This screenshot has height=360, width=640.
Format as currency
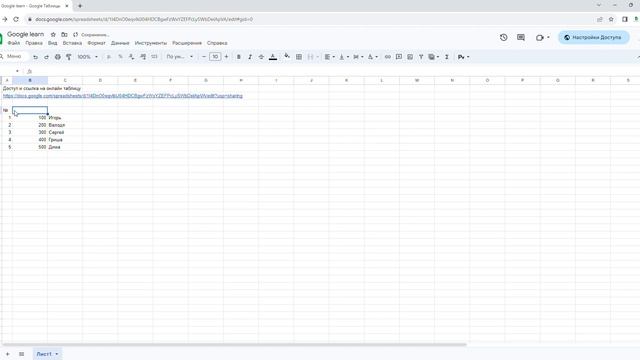click(x=109, y=57)
